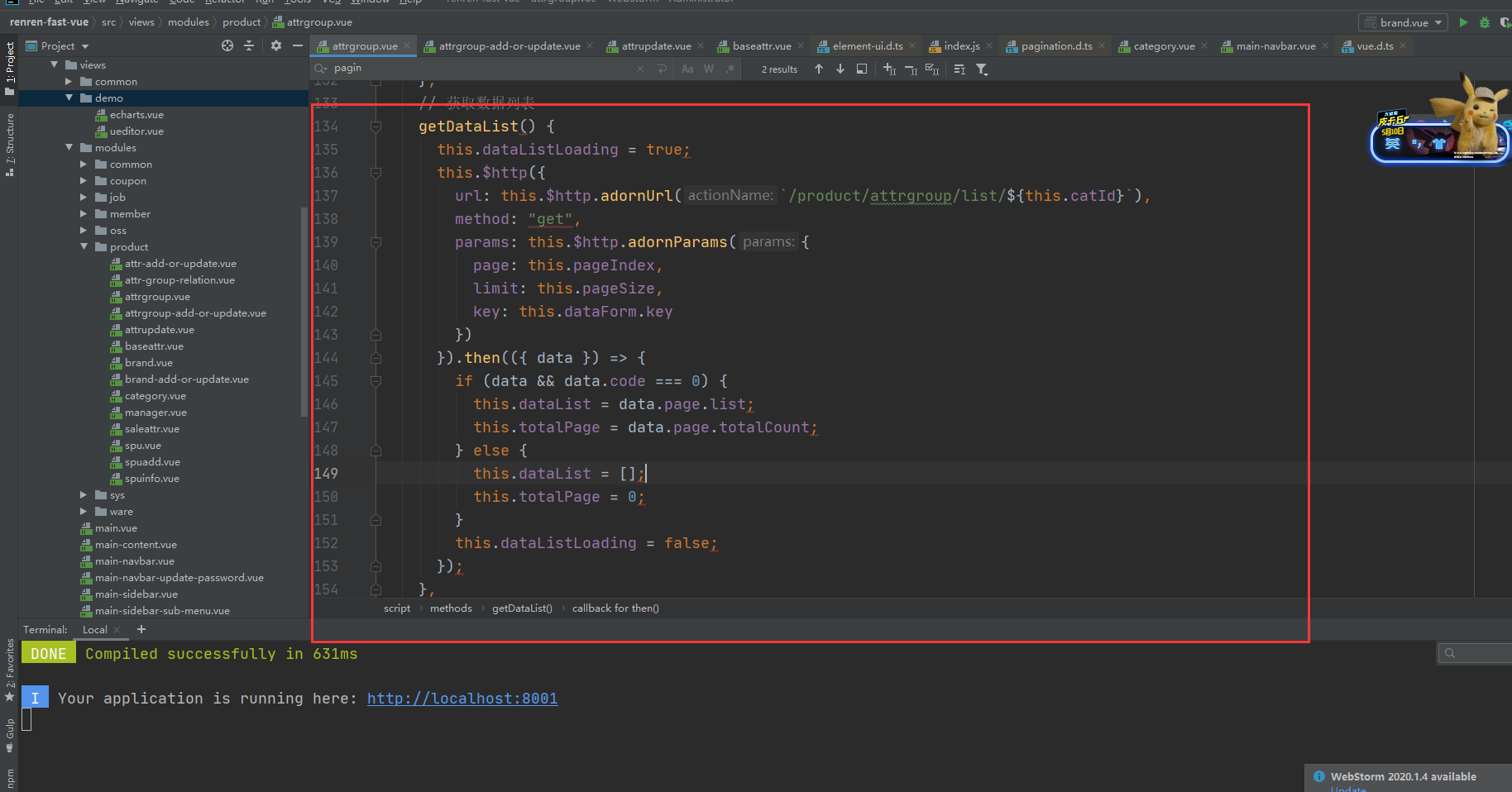Open the brand.vue run configuration dropdown
Screen dimensions: 1512x792
click(1403, 22)
